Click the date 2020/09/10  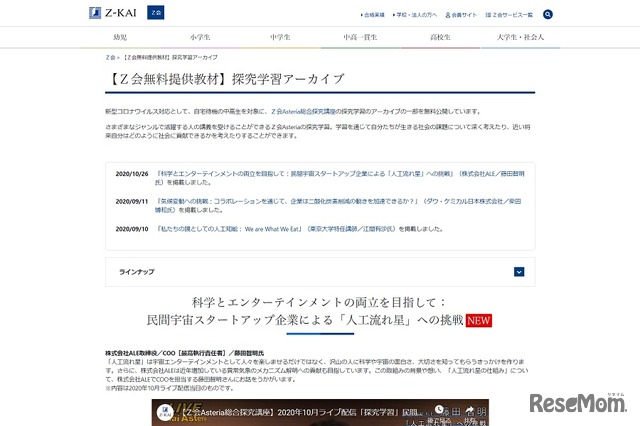(132, 229)
